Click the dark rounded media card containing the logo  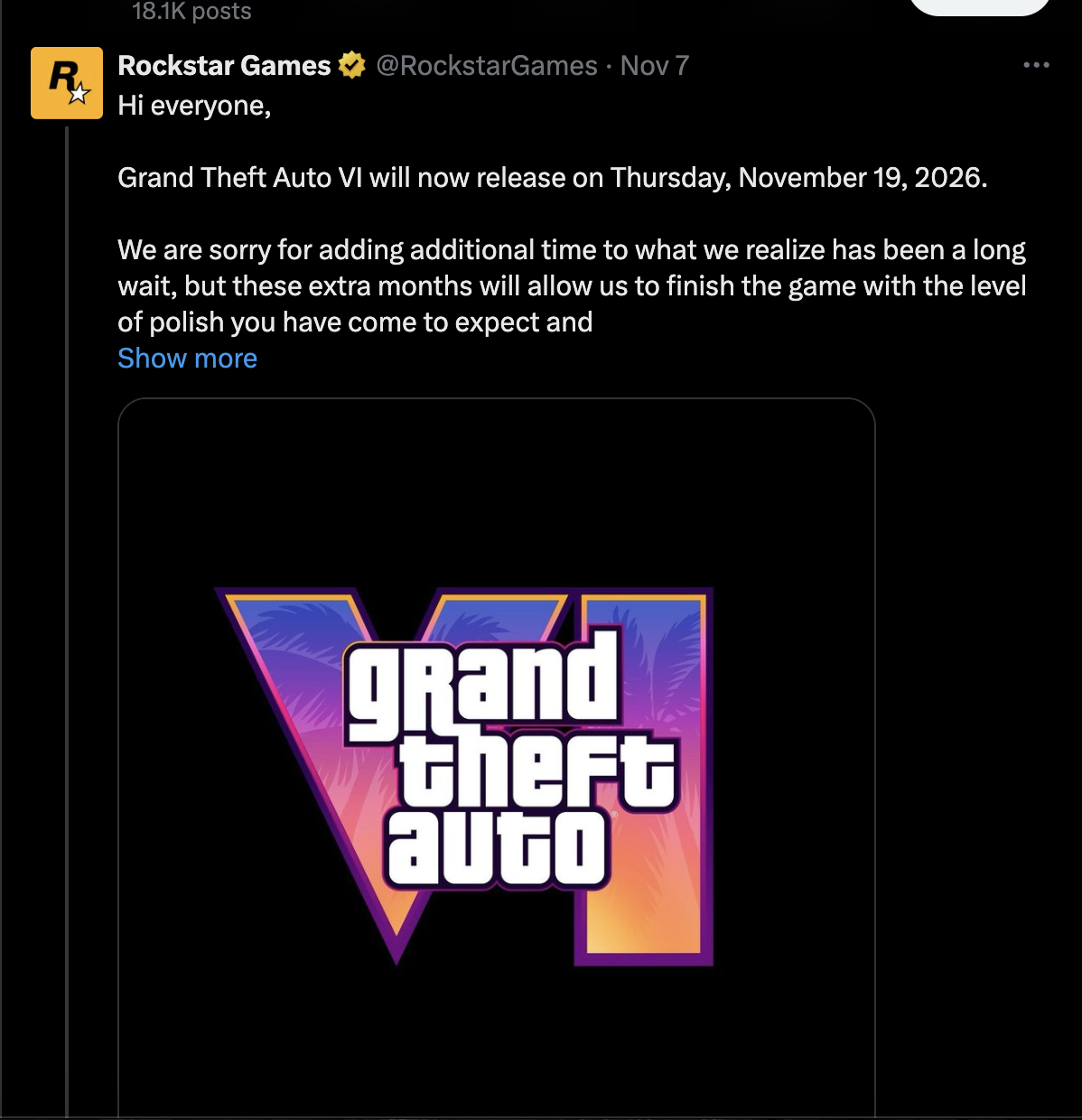tap(499, 759)
